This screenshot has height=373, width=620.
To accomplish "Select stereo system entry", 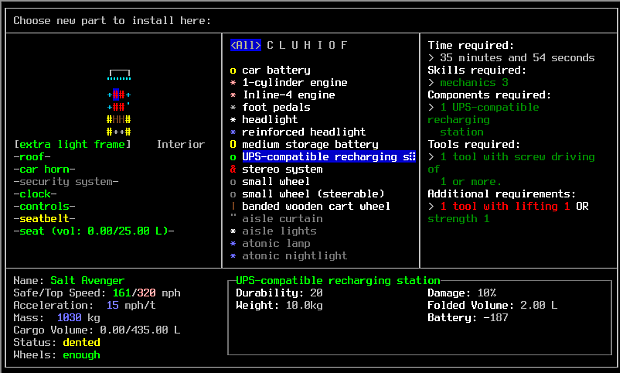I will pyautogui.click(x=282, y=169).
